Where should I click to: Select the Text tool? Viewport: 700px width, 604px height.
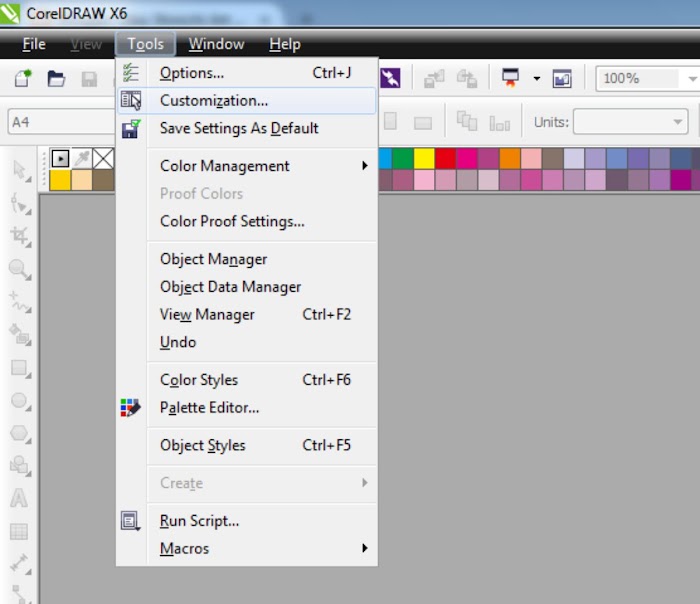[x=19, y=498]
